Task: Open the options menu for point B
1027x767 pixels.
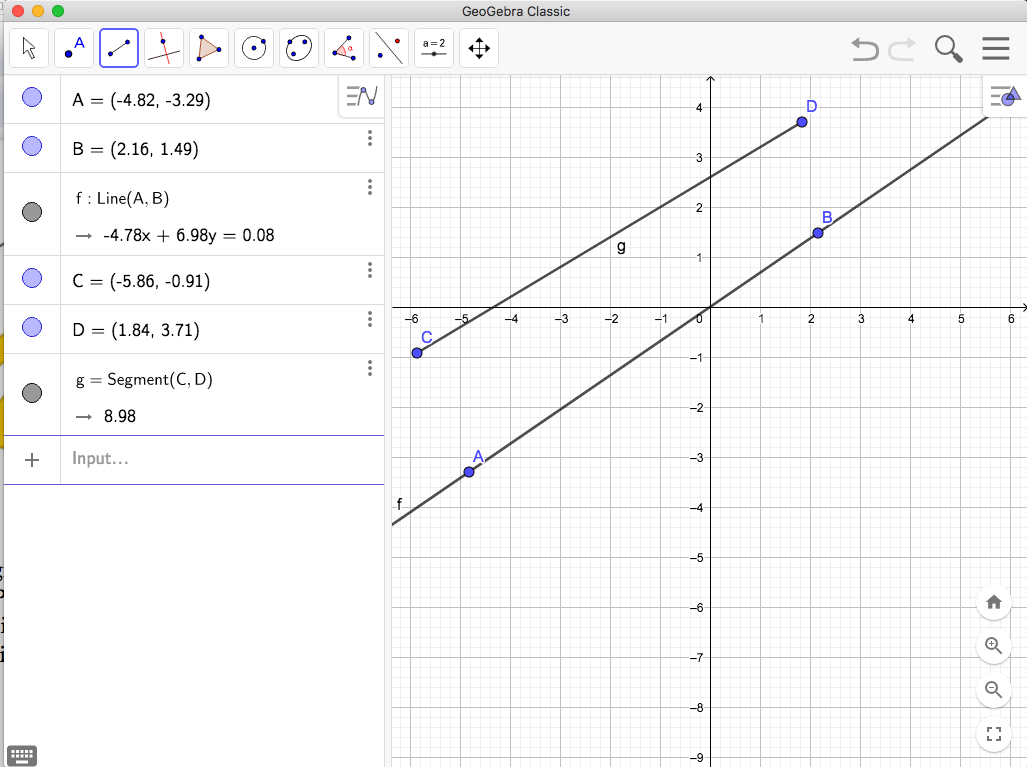Action: coord(370,138)
